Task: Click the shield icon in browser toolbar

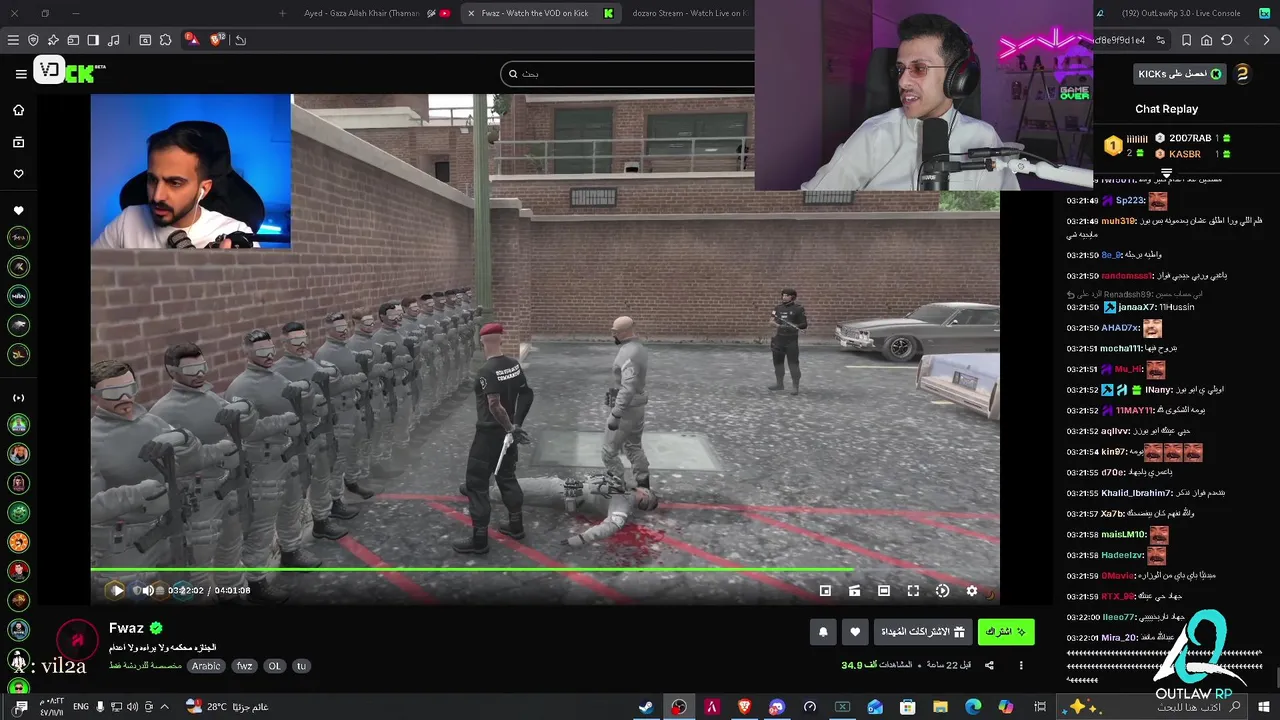Action: 33,40
